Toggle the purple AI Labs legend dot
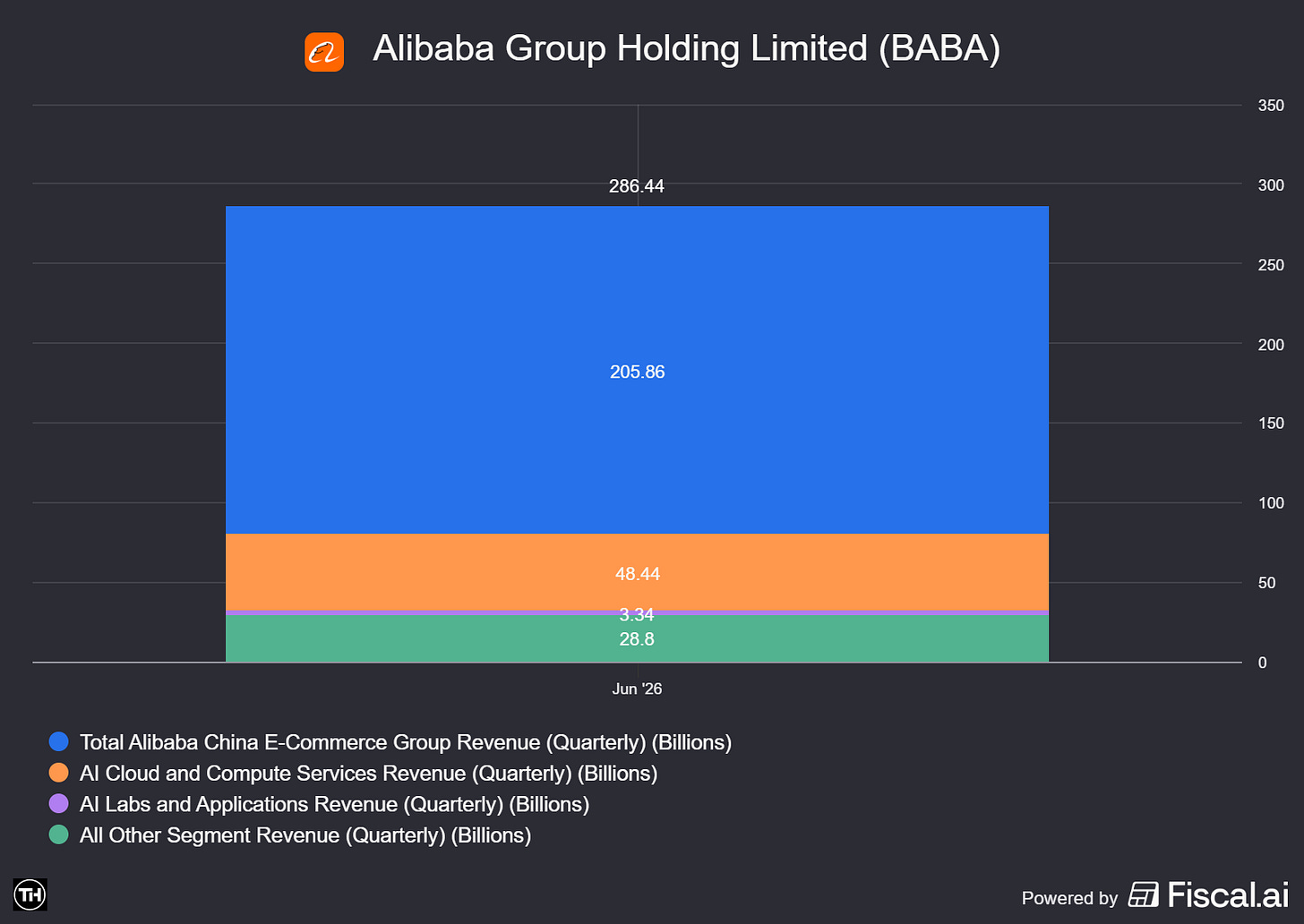Viewport: 1304px width, 924px height. point(58,804)
